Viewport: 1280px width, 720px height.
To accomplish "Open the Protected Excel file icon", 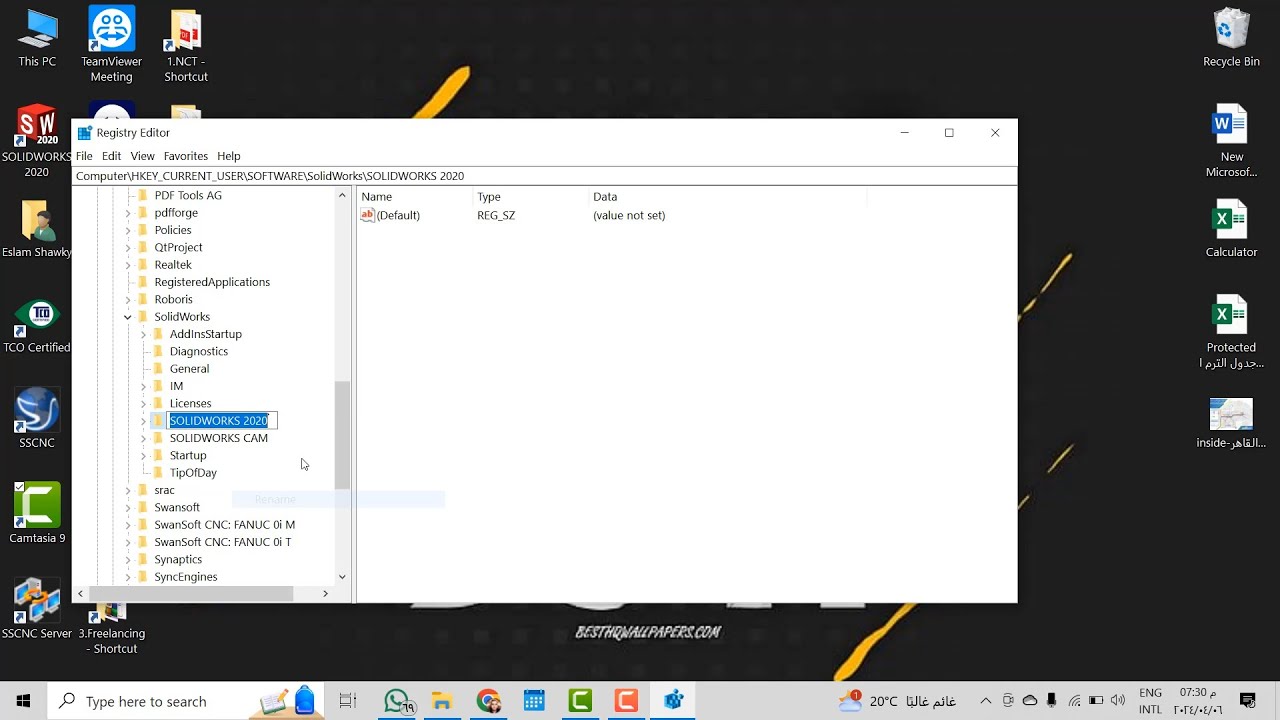I will coord(1231,332).
